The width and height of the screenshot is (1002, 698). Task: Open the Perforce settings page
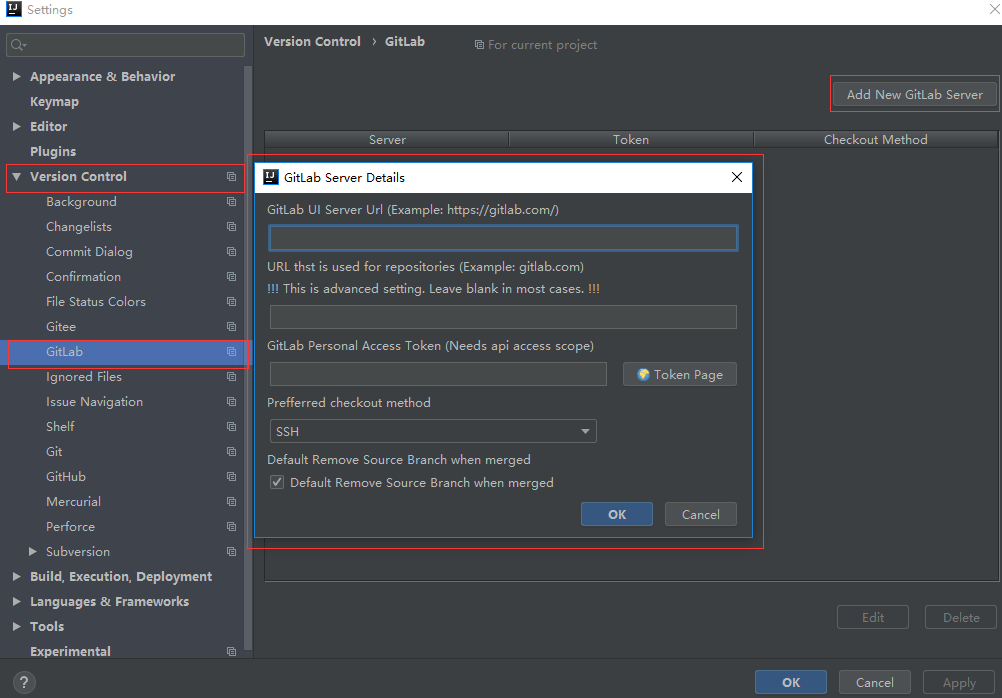pyautogui.click(x=70, y=527)
